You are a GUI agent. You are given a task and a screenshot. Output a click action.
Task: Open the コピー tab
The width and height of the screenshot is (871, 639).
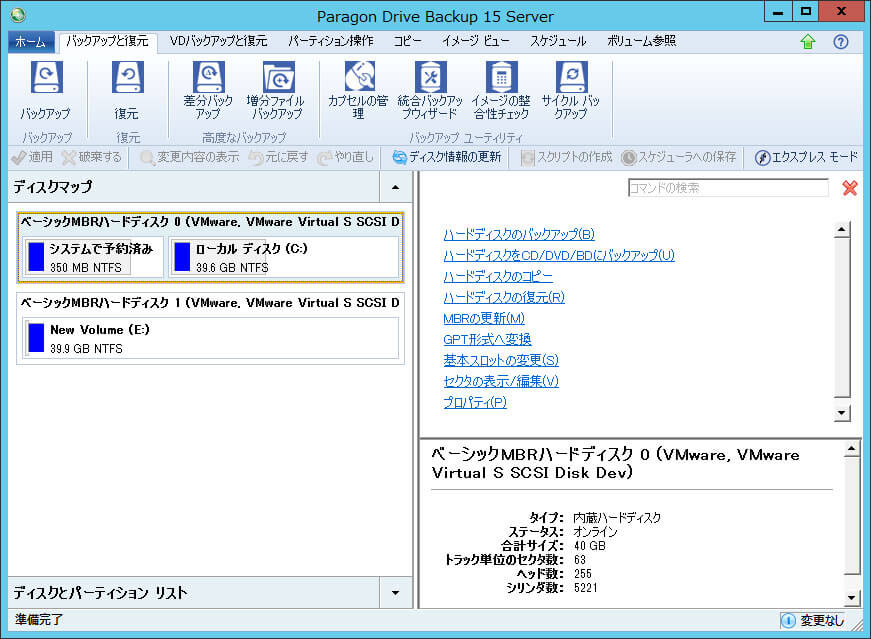click(x=407, y=41)
